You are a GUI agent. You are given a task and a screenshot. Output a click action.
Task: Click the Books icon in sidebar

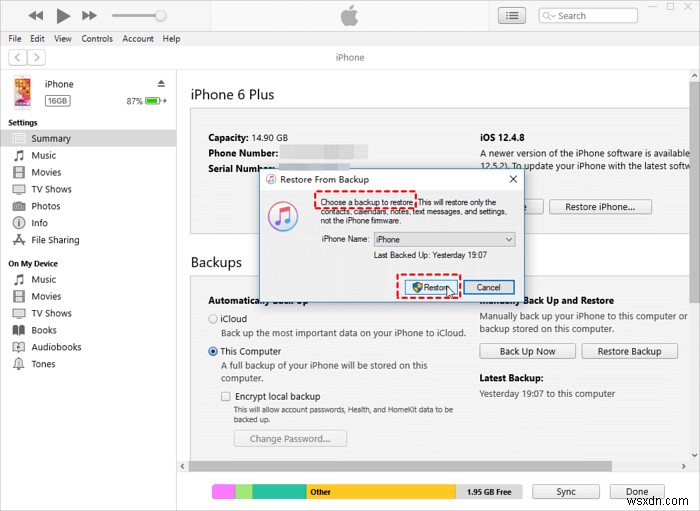pos(19,330)
